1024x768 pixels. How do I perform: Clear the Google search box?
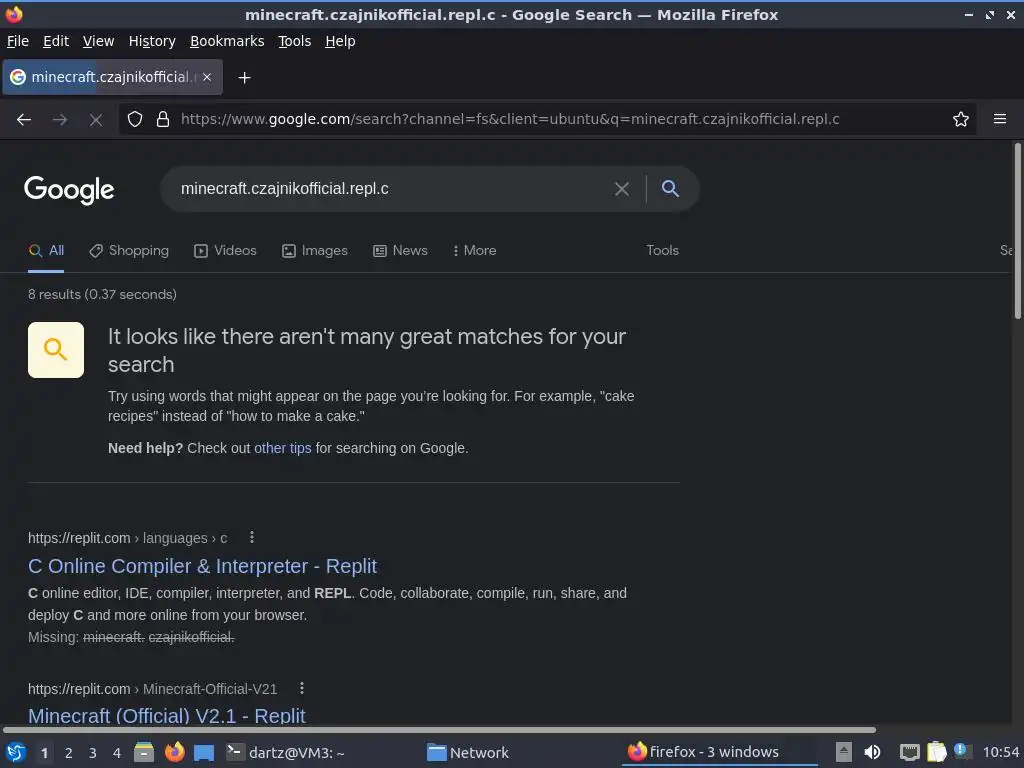click(x=622, y=189)
